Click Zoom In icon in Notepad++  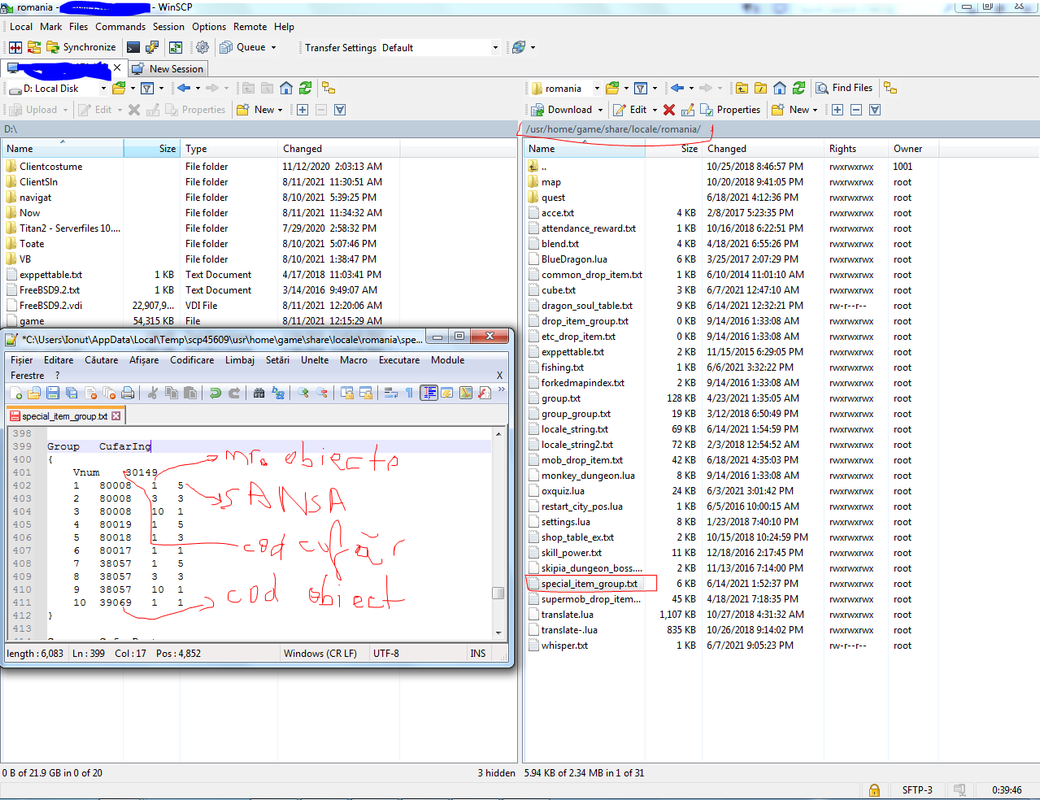[x=303, y=393]
